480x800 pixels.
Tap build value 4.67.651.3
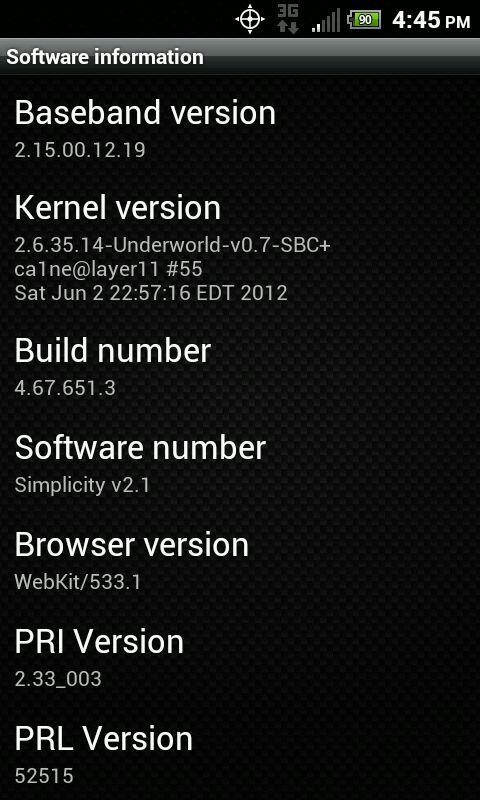[65, 388]
